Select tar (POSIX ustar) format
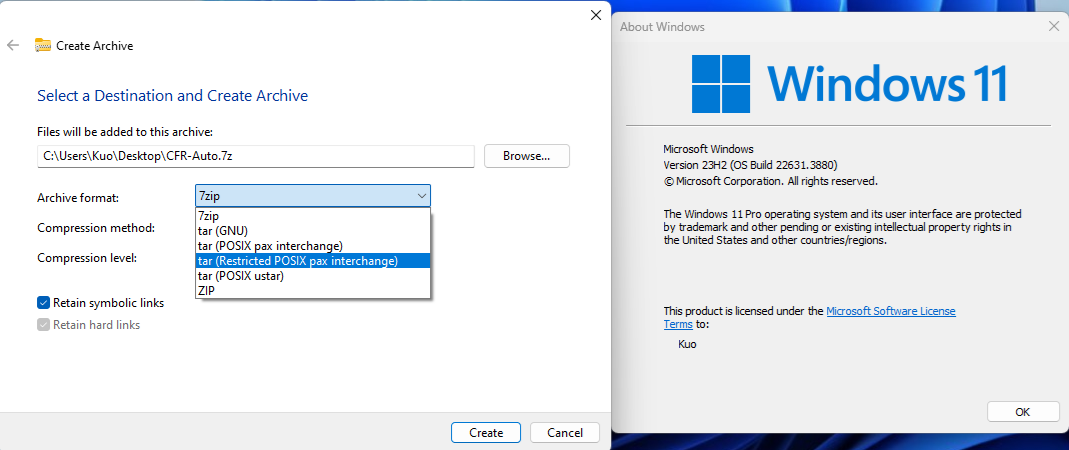1069x450 pixels. (x=313, y=275)
